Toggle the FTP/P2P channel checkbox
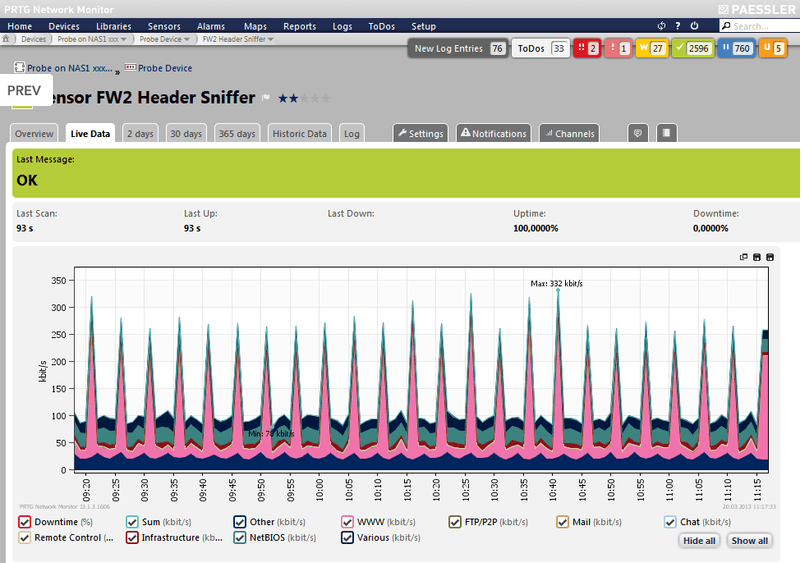 [455, 522]
